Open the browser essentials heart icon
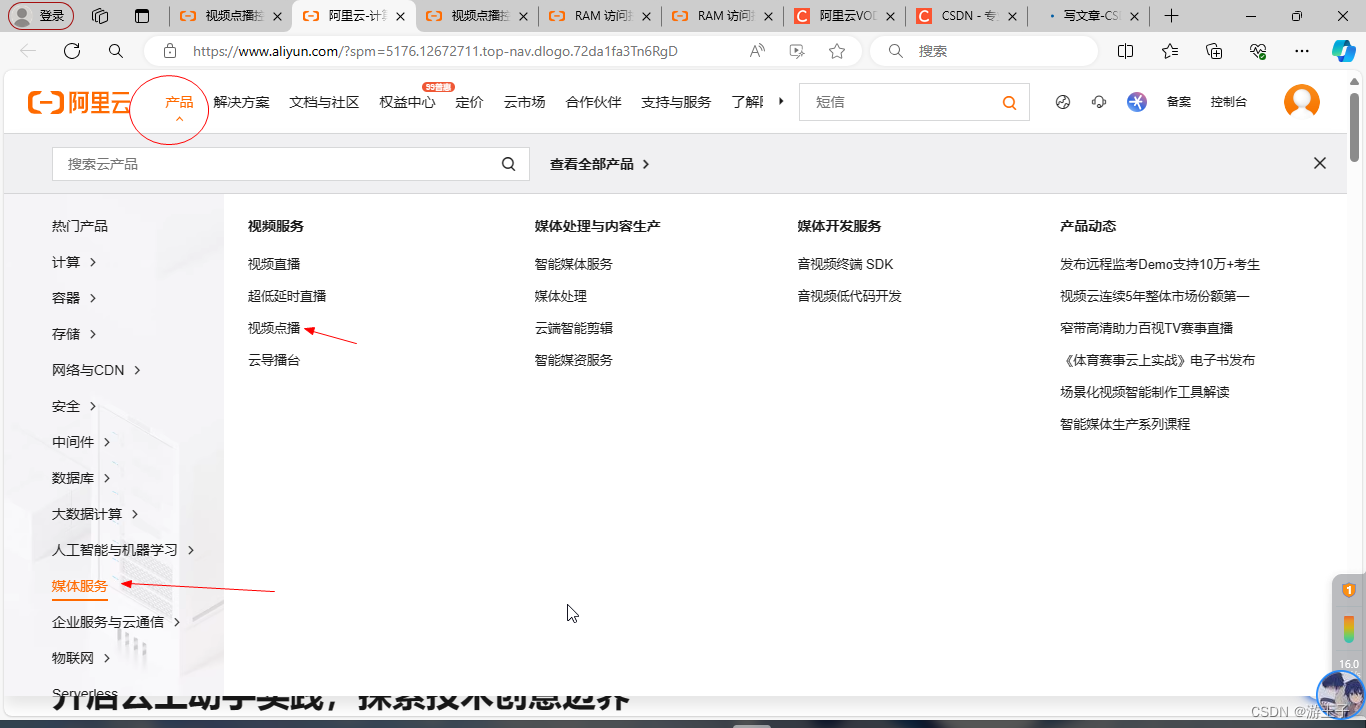Image resolution: width=1366 pixels, height=728 pixels. click(1258, 51)
